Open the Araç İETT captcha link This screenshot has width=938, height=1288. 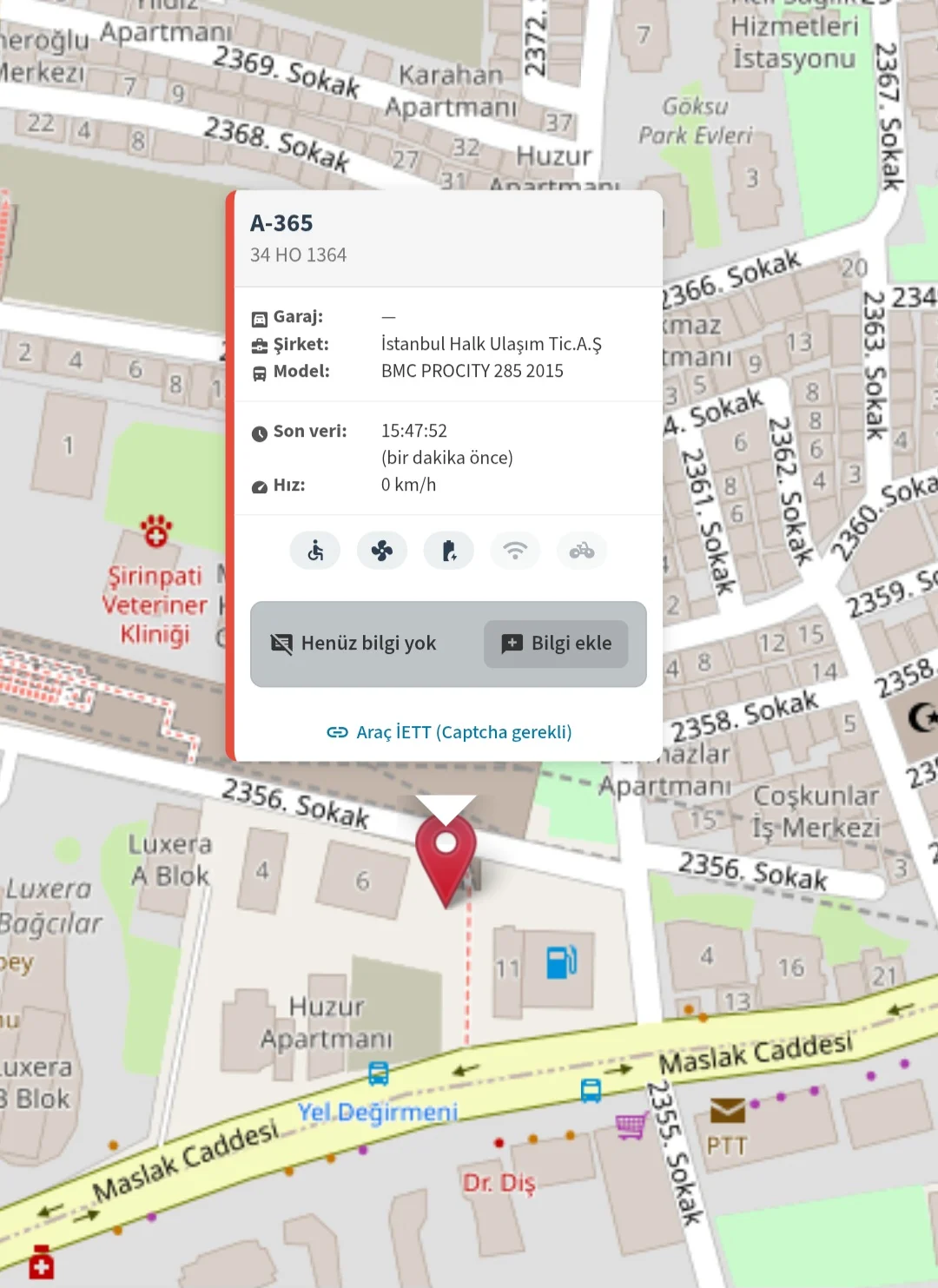(449, 732)
